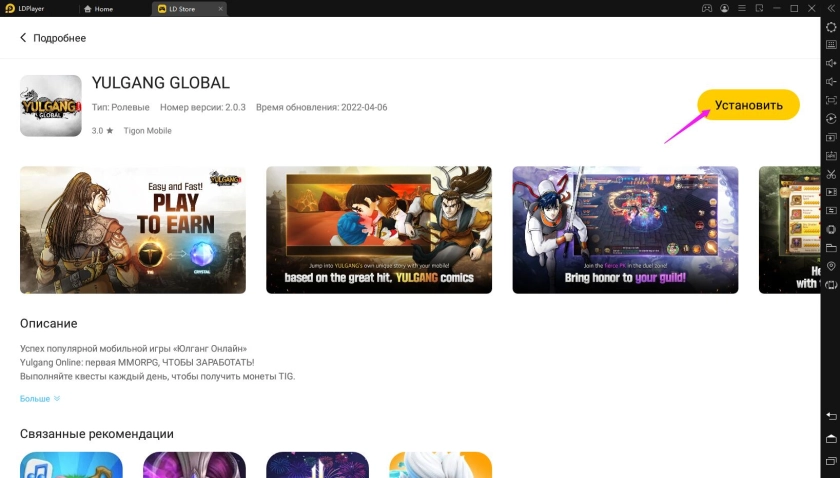Image resolution: width=840 pixels, height=478 pixels.
Task: Open the Bring honor to your guild screenshot
Action: [625, 230]
